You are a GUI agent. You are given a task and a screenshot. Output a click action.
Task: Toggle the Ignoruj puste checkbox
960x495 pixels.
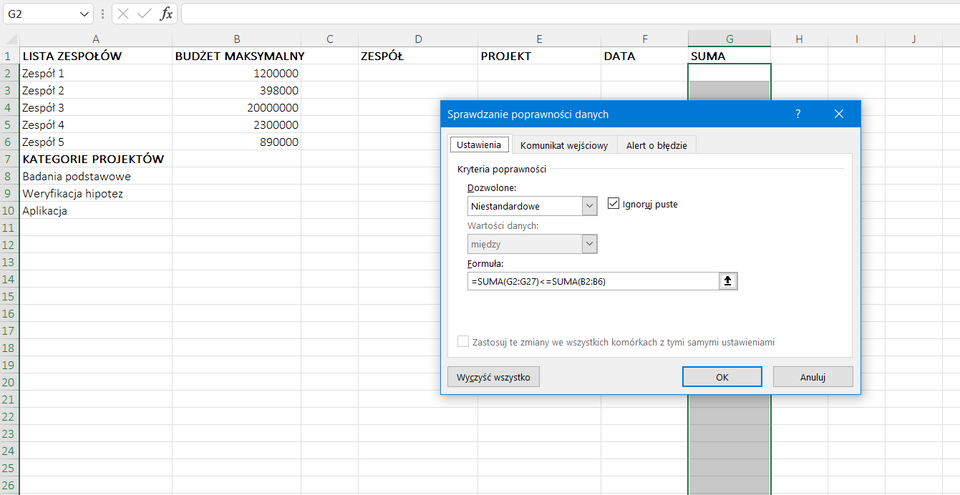pyautogui.click(x=614, y=204)
